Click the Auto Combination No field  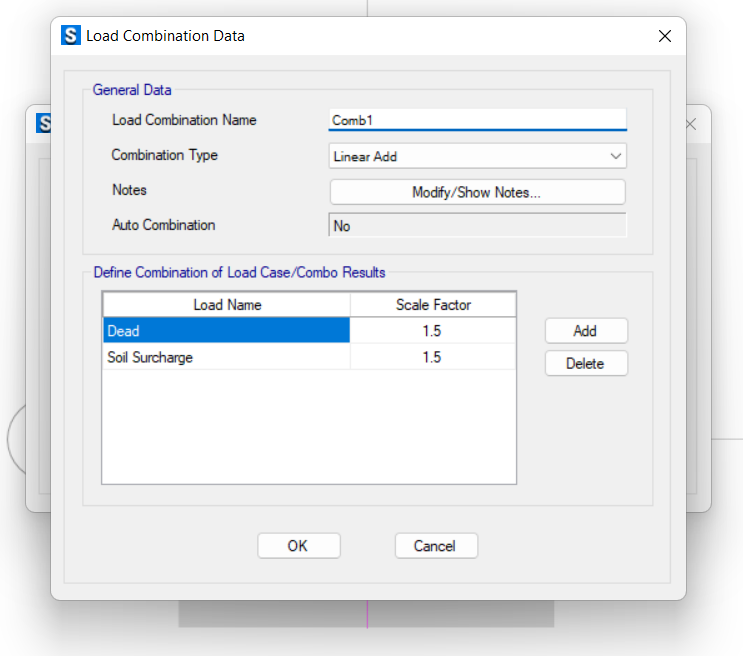point(478,225)
